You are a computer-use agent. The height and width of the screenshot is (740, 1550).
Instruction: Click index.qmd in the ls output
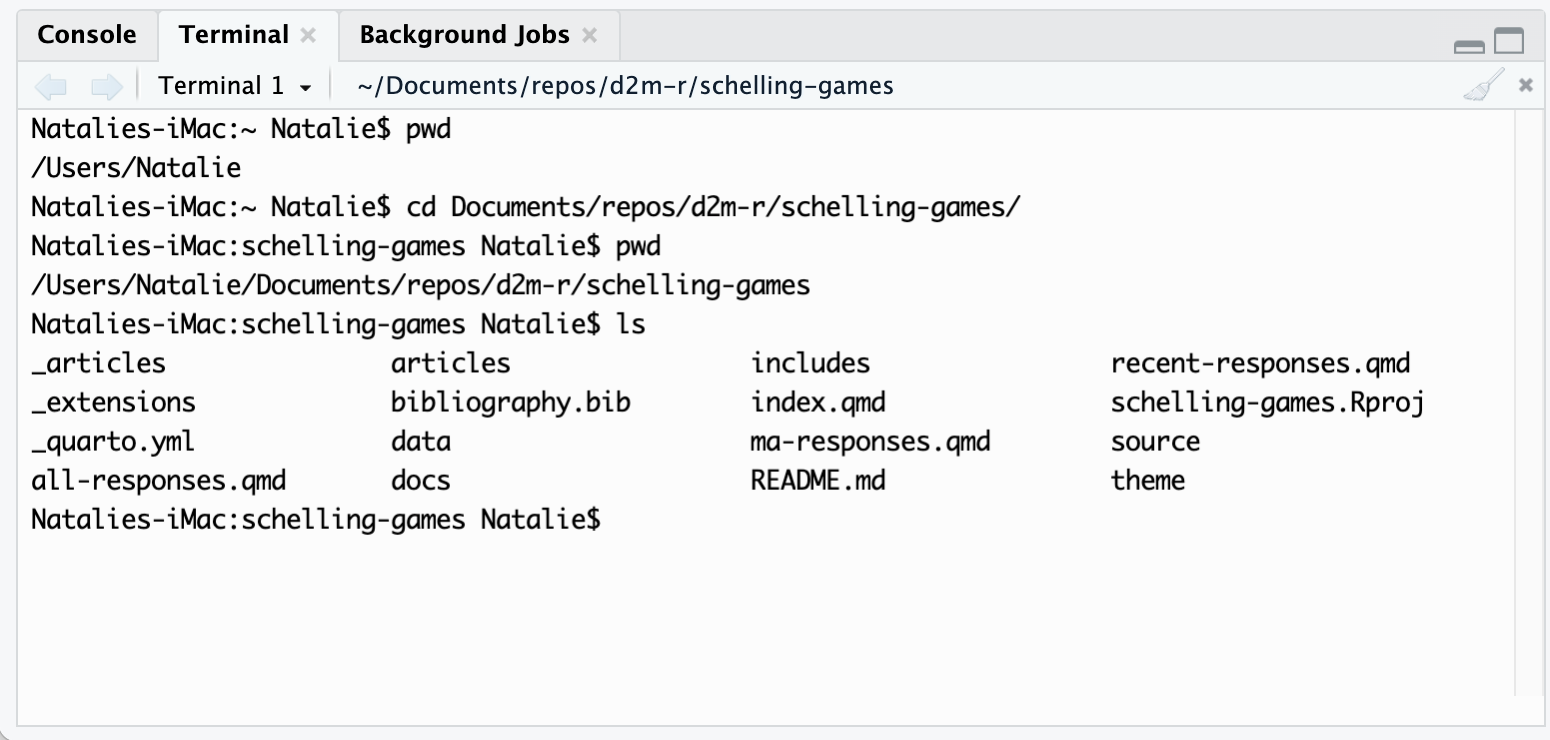pos(818,403)
